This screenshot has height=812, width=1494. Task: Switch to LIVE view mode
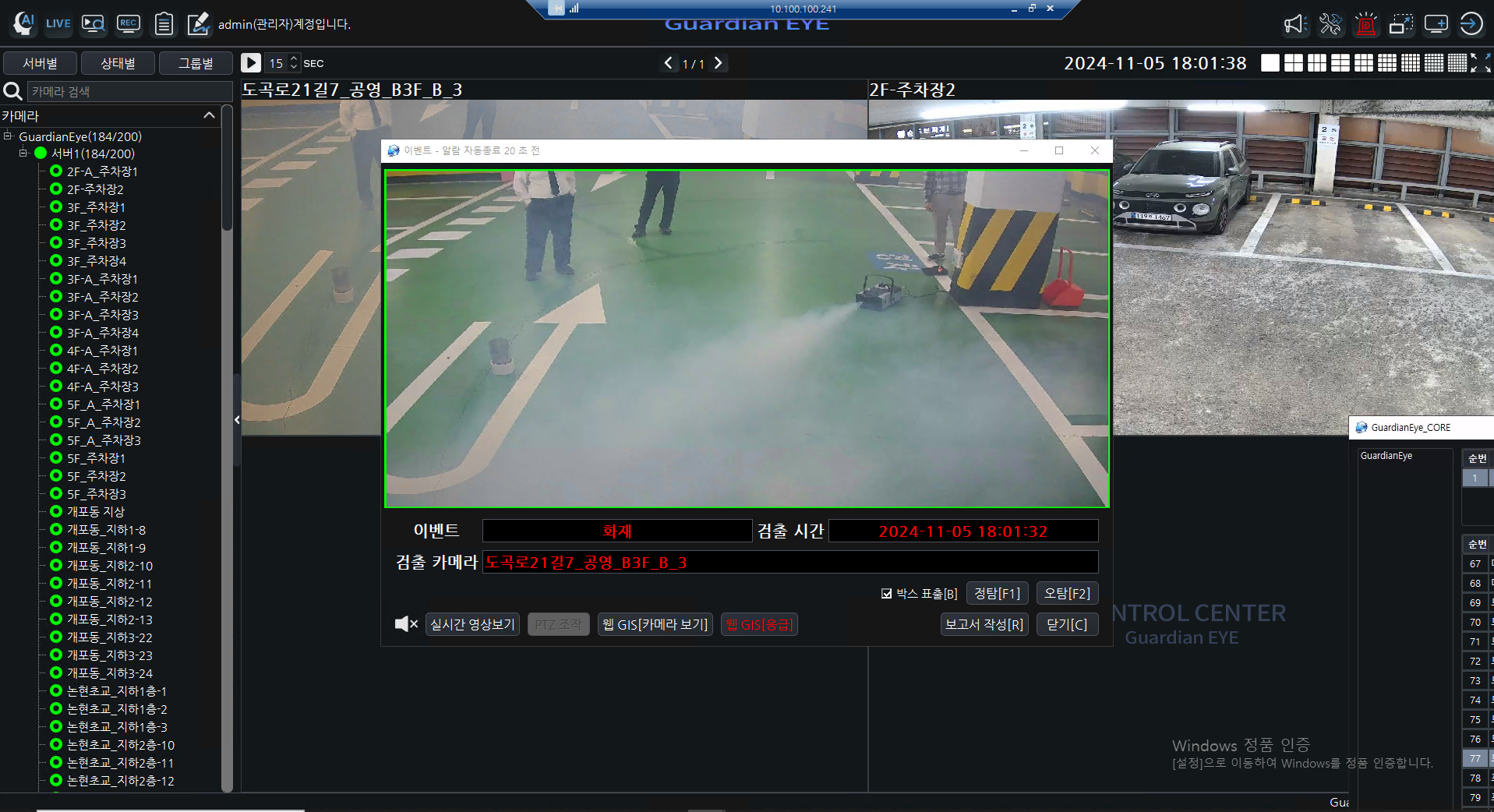click(x=58, y=23)
